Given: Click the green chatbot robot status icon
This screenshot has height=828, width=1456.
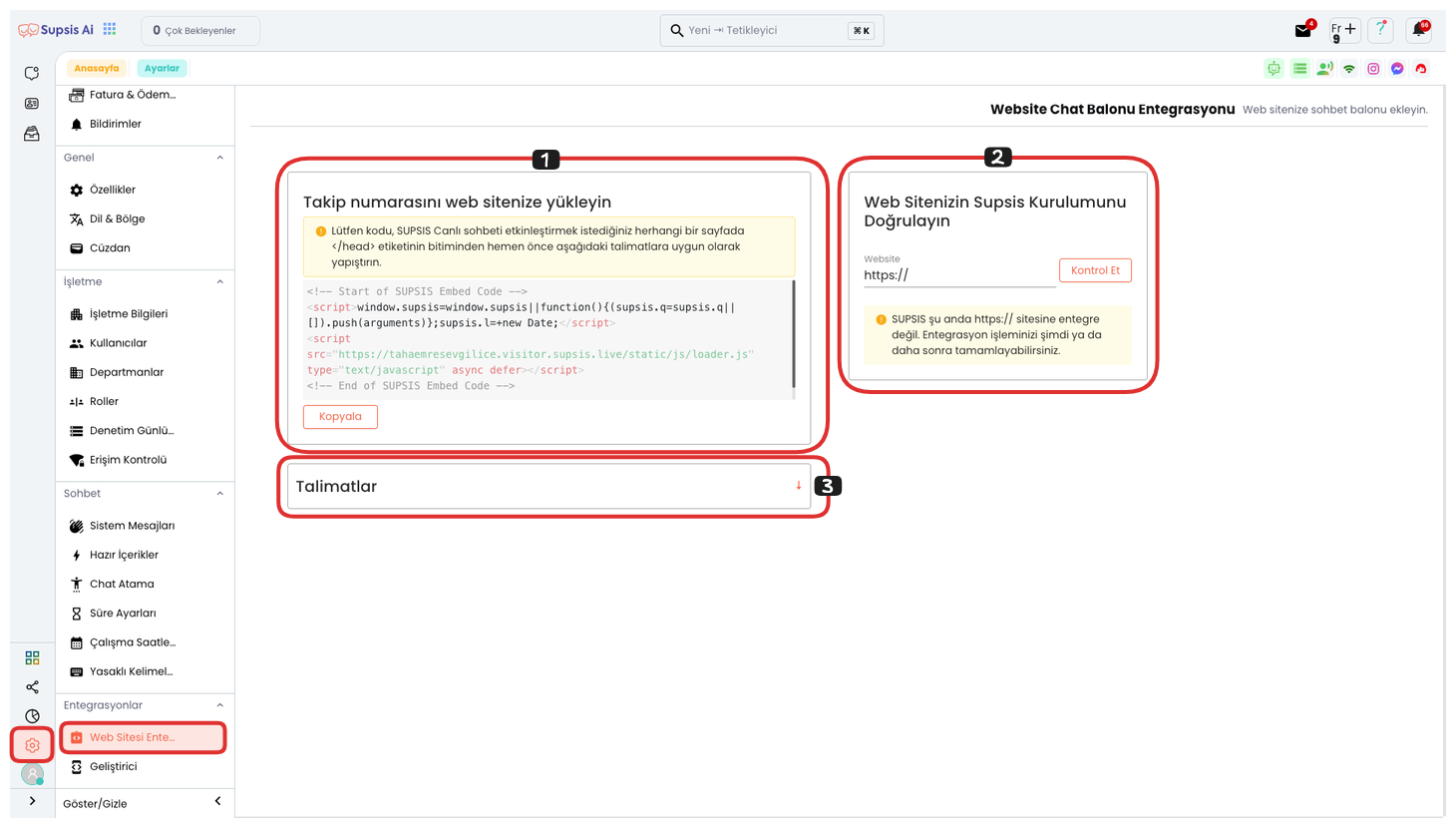Looking at the screenshot, I should (x=1274, y=69).
